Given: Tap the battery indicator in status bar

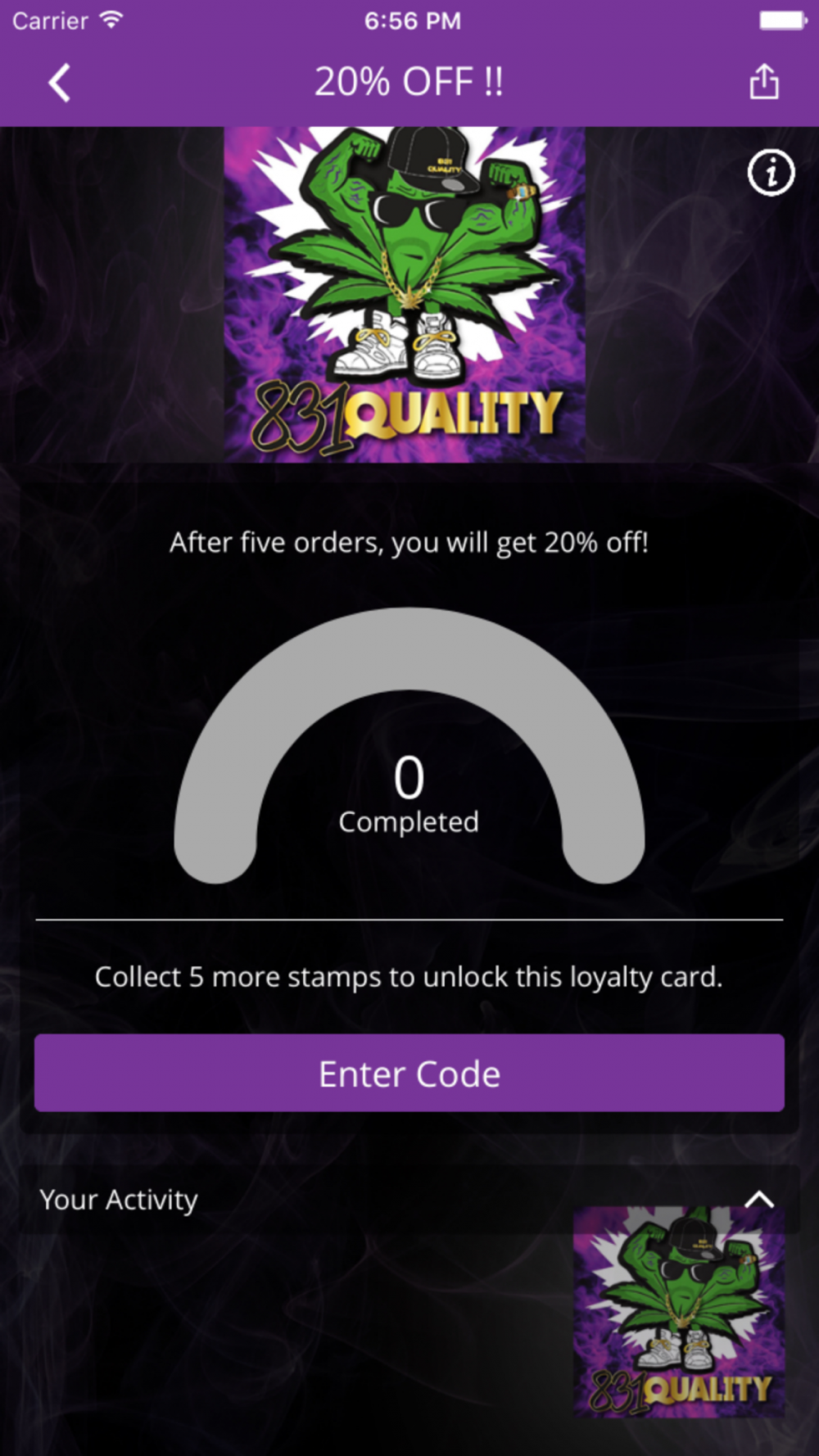Looking at the screenshot, I should [x=784, y=20].
